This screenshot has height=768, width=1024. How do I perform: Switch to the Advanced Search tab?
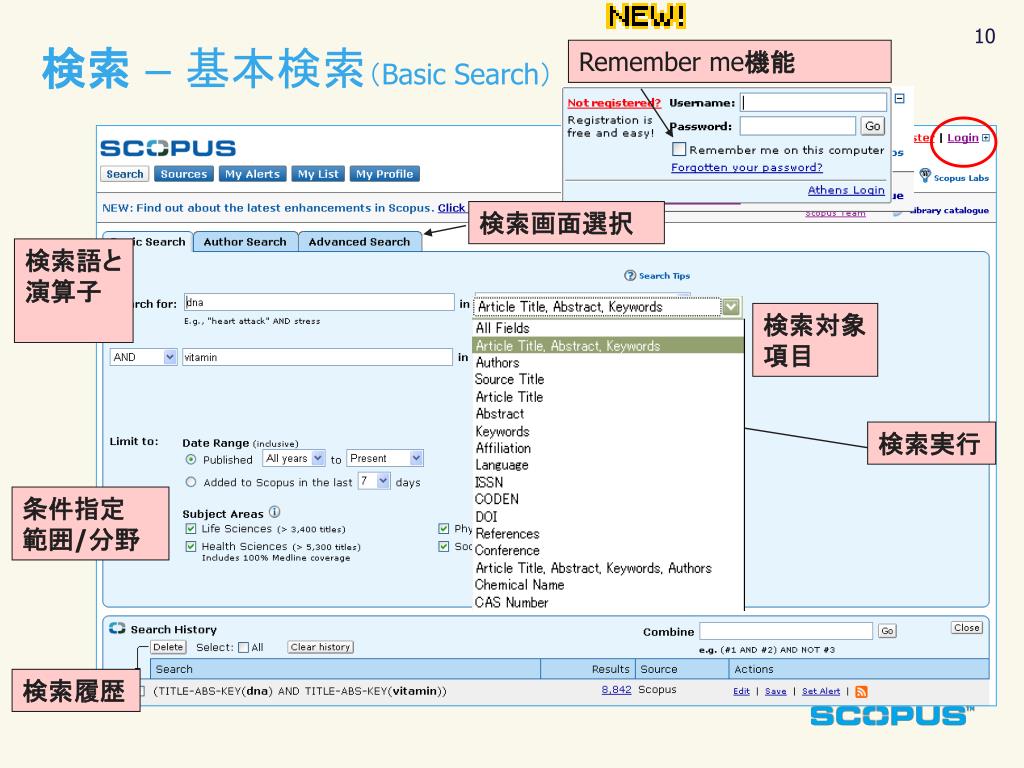pyautogui.click(x=359, y=242)
